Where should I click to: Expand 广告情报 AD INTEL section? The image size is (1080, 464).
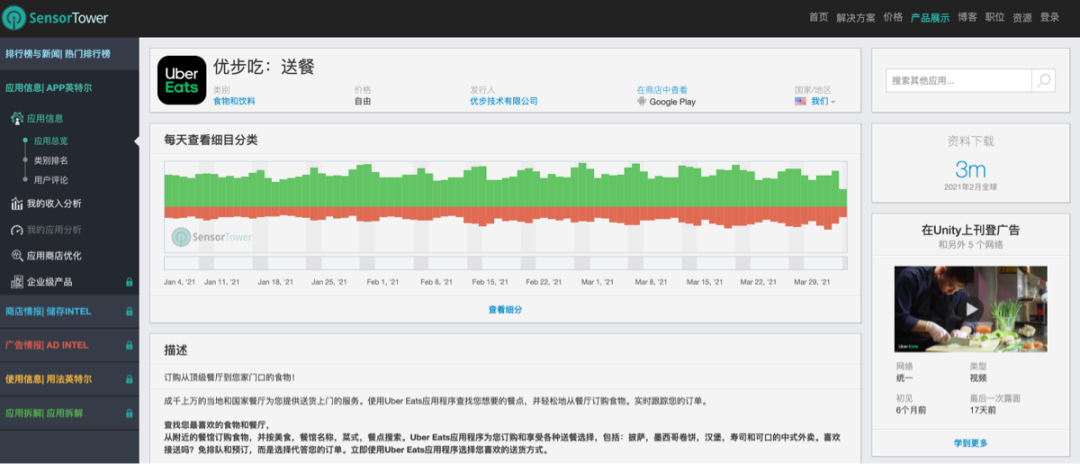coord(69,345)
